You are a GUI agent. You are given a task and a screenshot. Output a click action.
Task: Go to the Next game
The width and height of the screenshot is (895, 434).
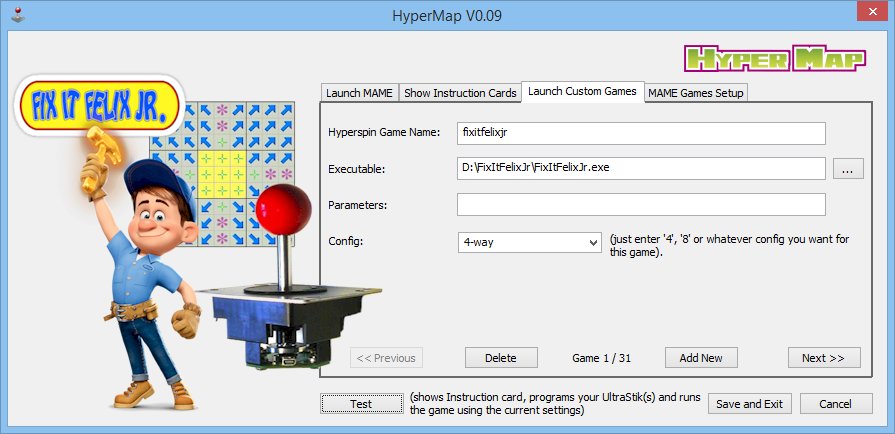coord(824,358)
